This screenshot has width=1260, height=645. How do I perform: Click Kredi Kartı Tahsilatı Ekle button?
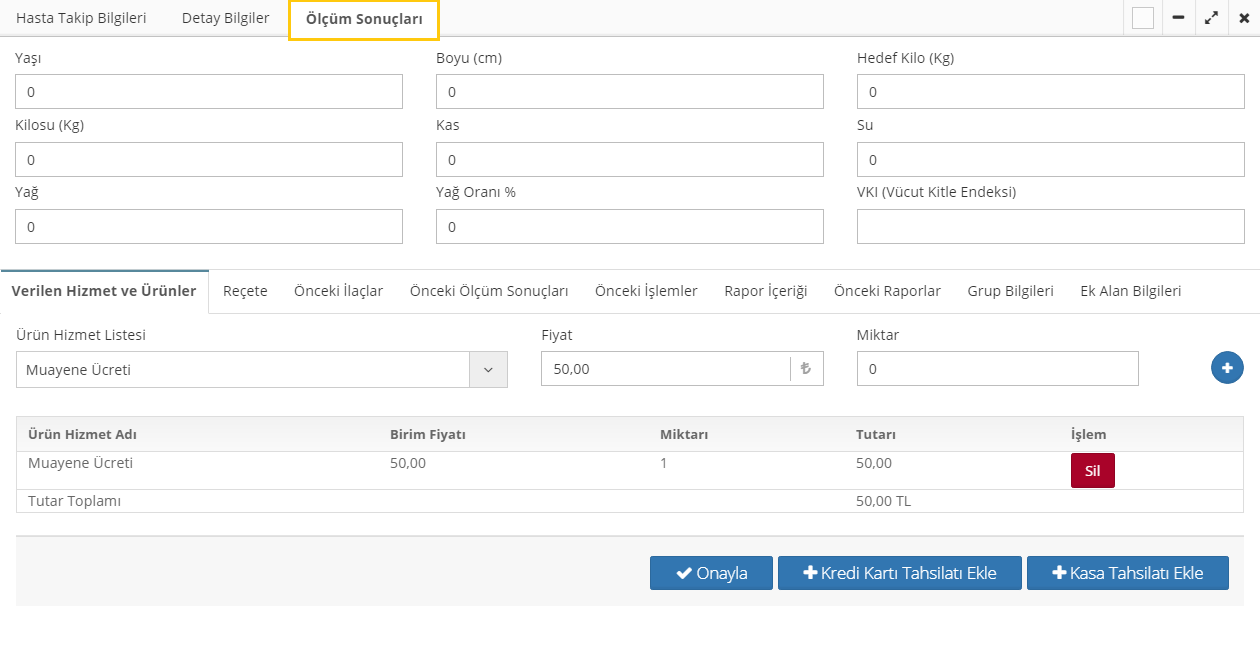pos(899,573)
